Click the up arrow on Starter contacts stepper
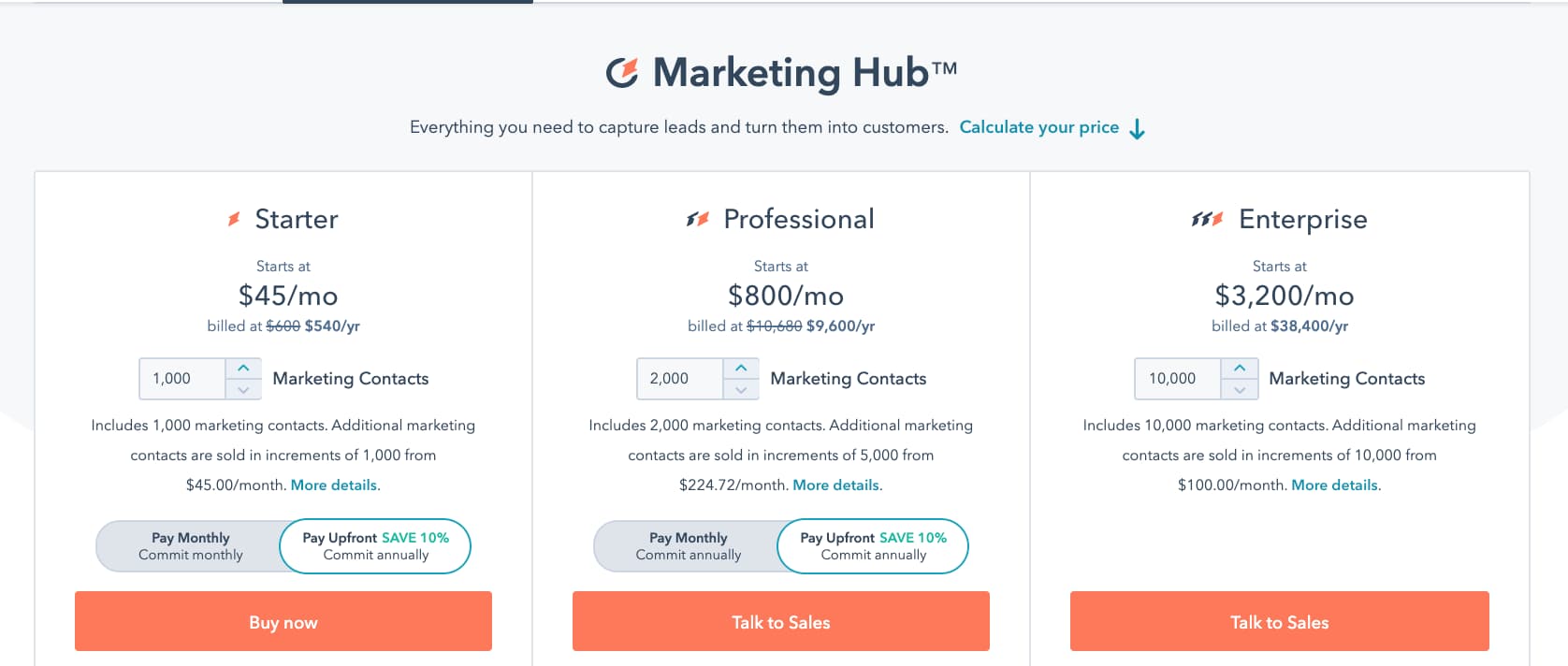This screenshot has height=666, width=1568. [244, 369]
